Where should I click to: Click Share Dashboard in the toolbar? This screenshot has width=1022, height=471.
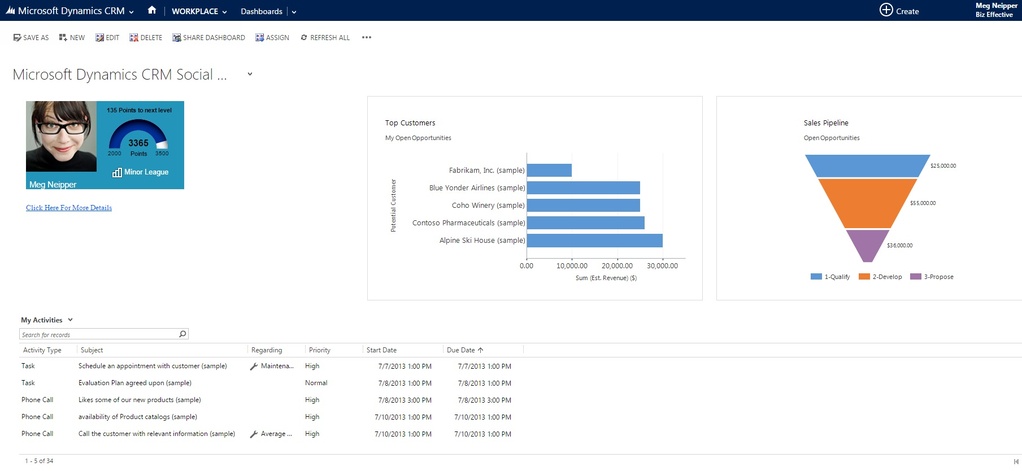tap(209, 38)
